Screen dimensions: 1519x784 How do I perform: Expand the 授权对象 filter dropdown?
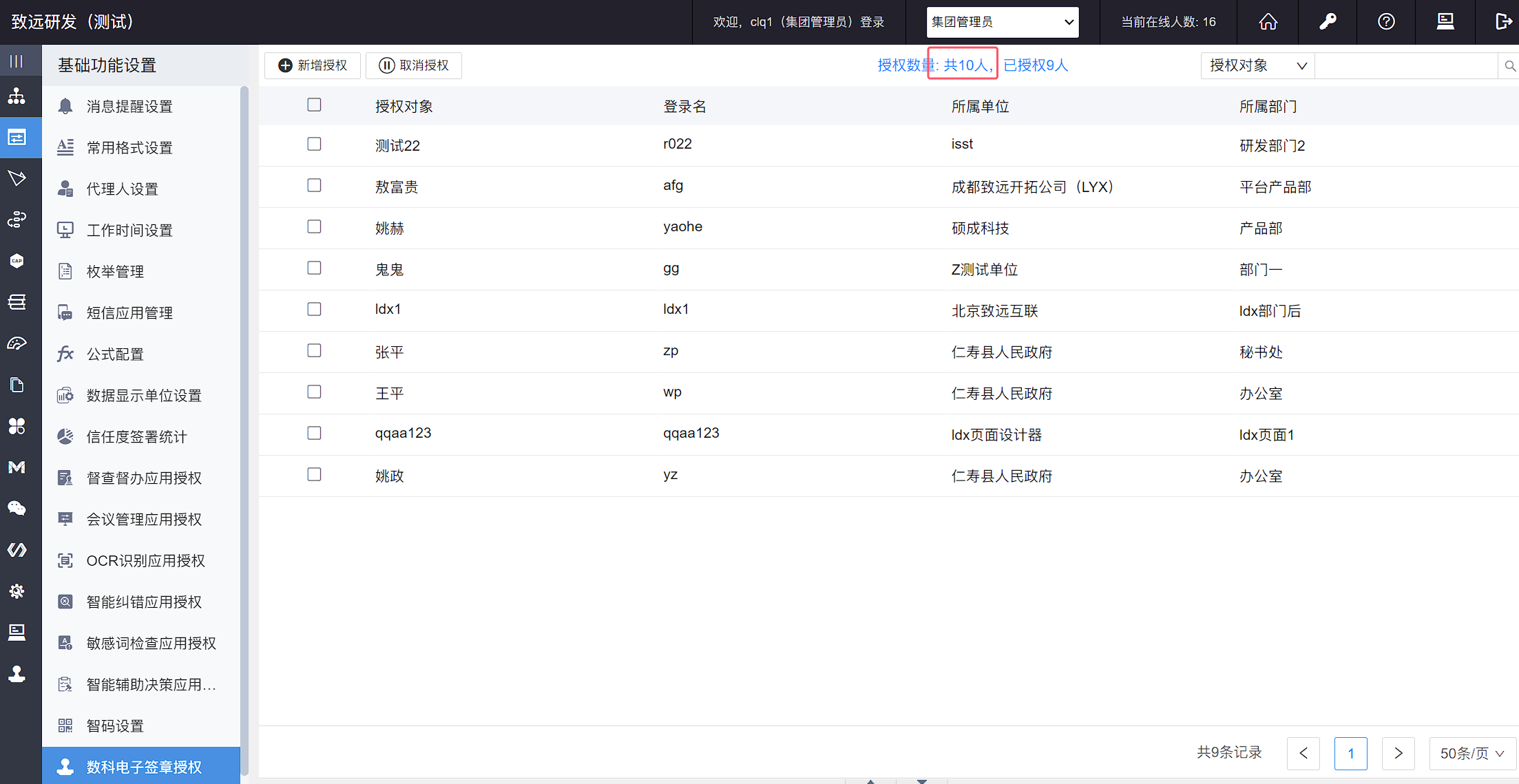(x=1257, y=66)
